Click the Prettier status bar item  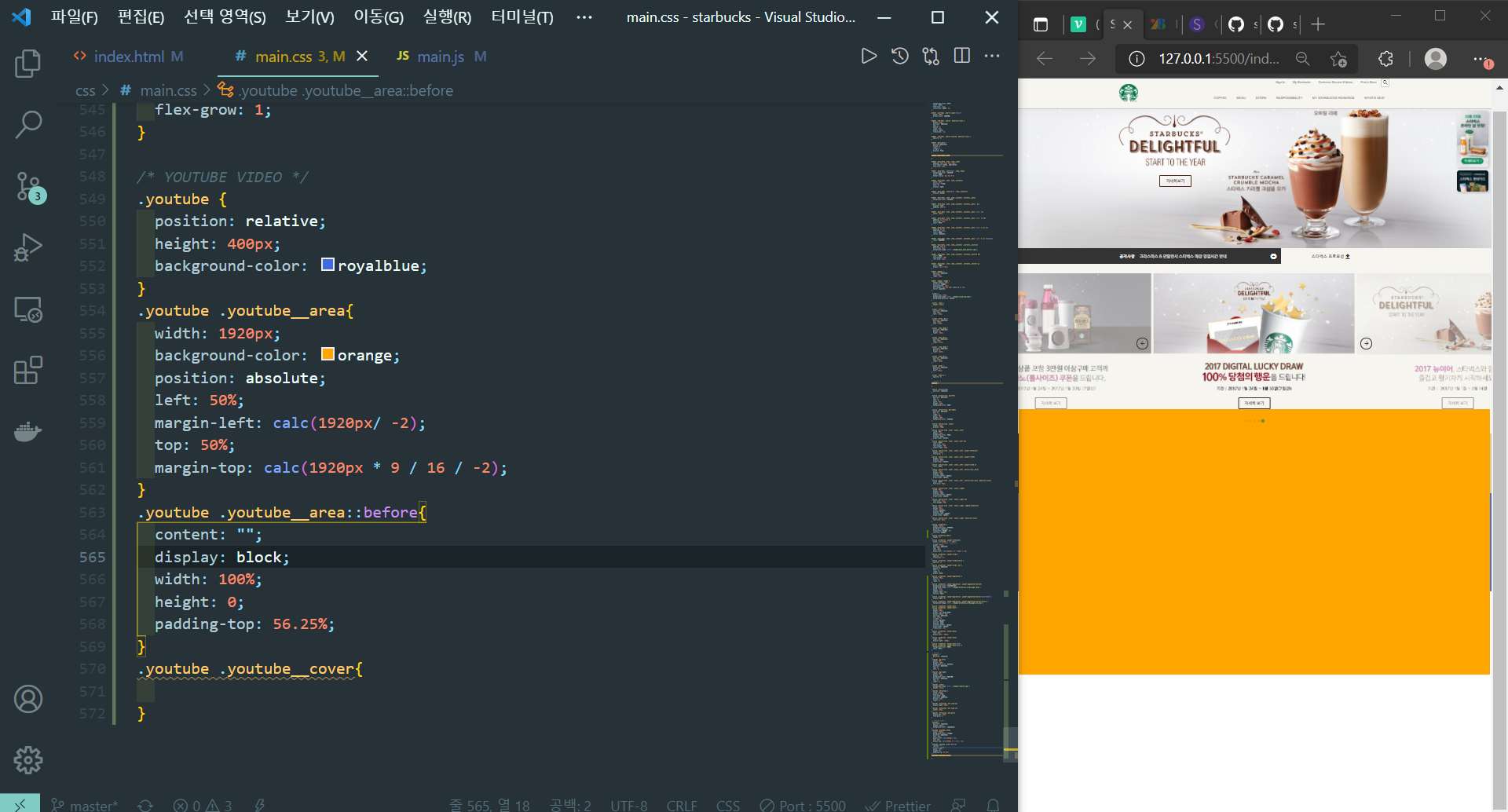coord(898,805)
